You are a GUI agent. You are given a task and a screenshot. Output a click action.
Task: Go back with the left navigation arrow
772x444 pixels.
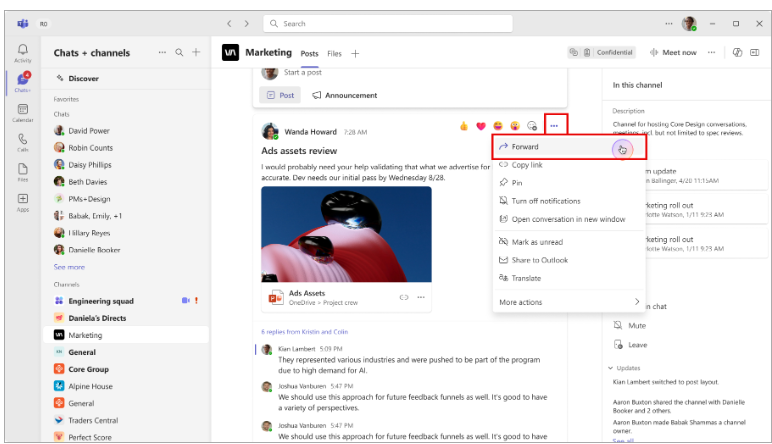[x=229, y=24]
